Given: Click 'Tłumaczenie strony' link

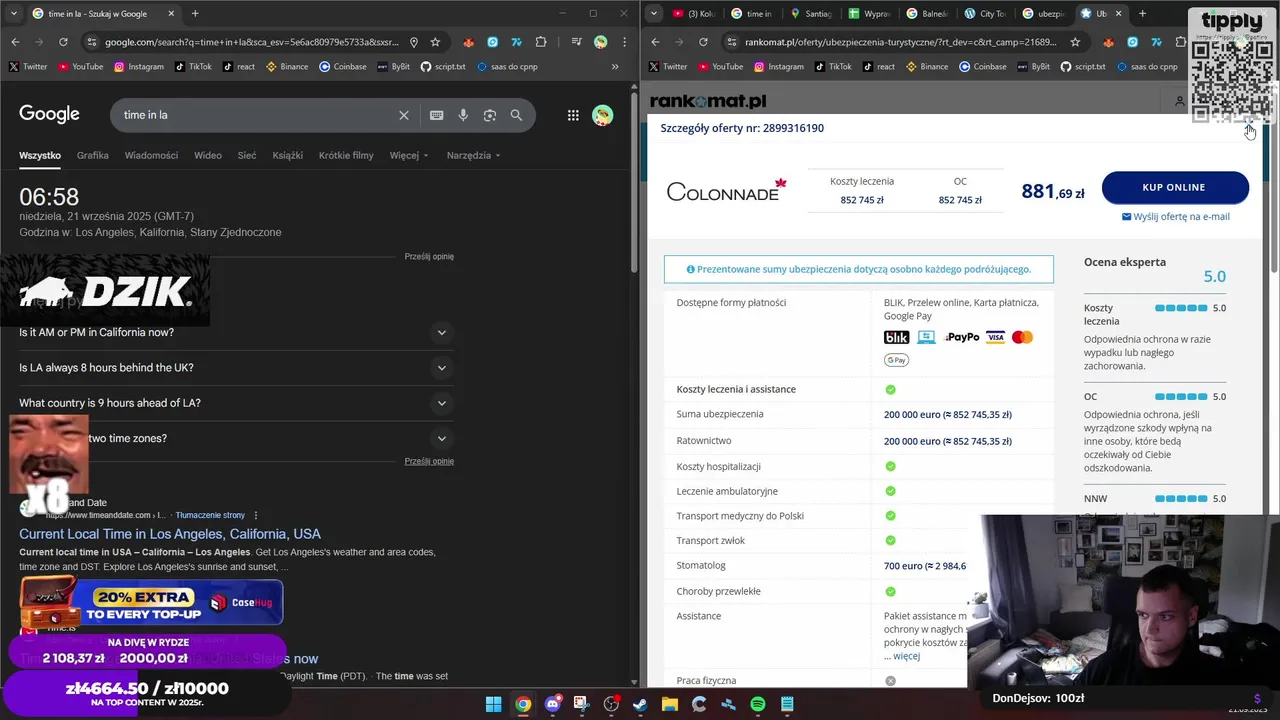Looking at the screenshot, I should [x=210, y=515].
